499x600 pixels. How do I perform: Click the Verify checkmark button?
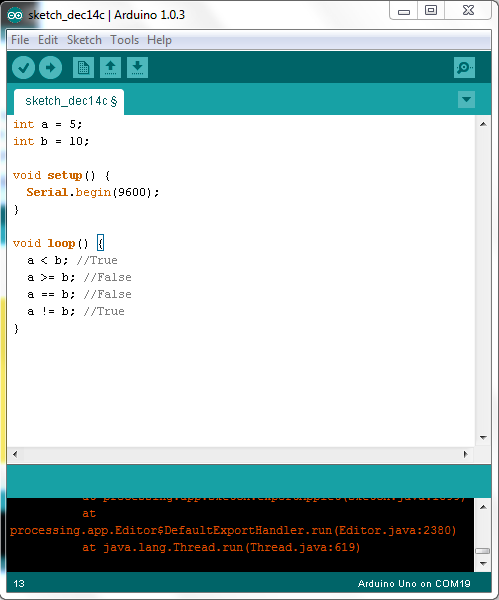(23, 68)
